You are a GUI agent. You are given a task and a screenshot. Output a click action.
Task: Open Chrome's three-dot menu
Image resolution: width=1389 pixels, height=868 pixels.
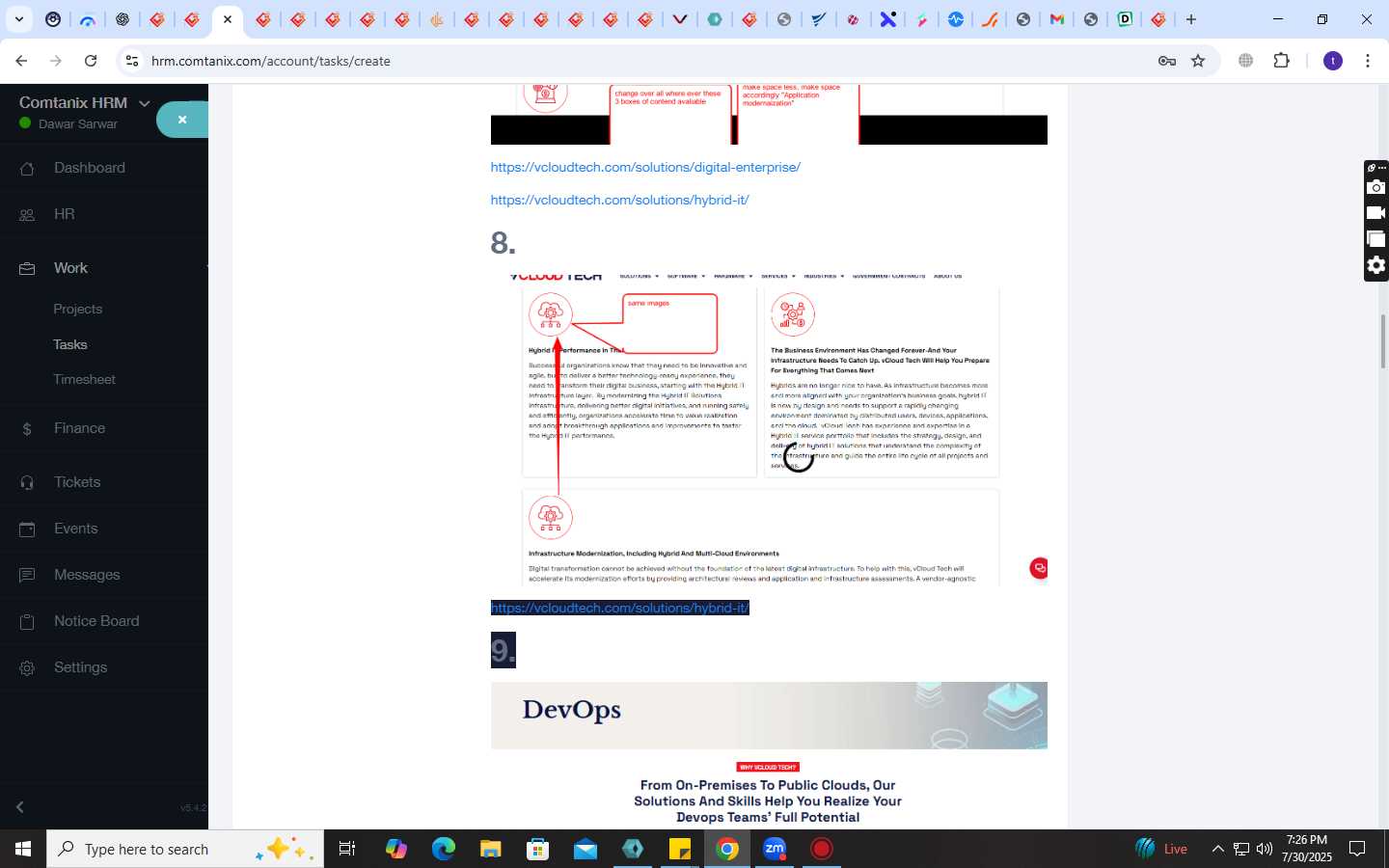pos(1368,61)
